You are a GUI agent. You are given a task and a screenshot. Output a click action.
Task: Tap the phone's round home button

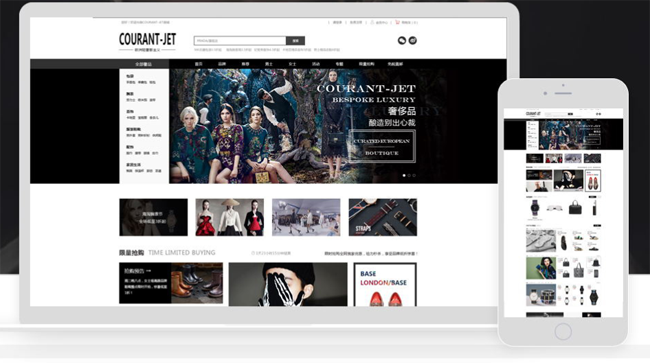[563, 332]
